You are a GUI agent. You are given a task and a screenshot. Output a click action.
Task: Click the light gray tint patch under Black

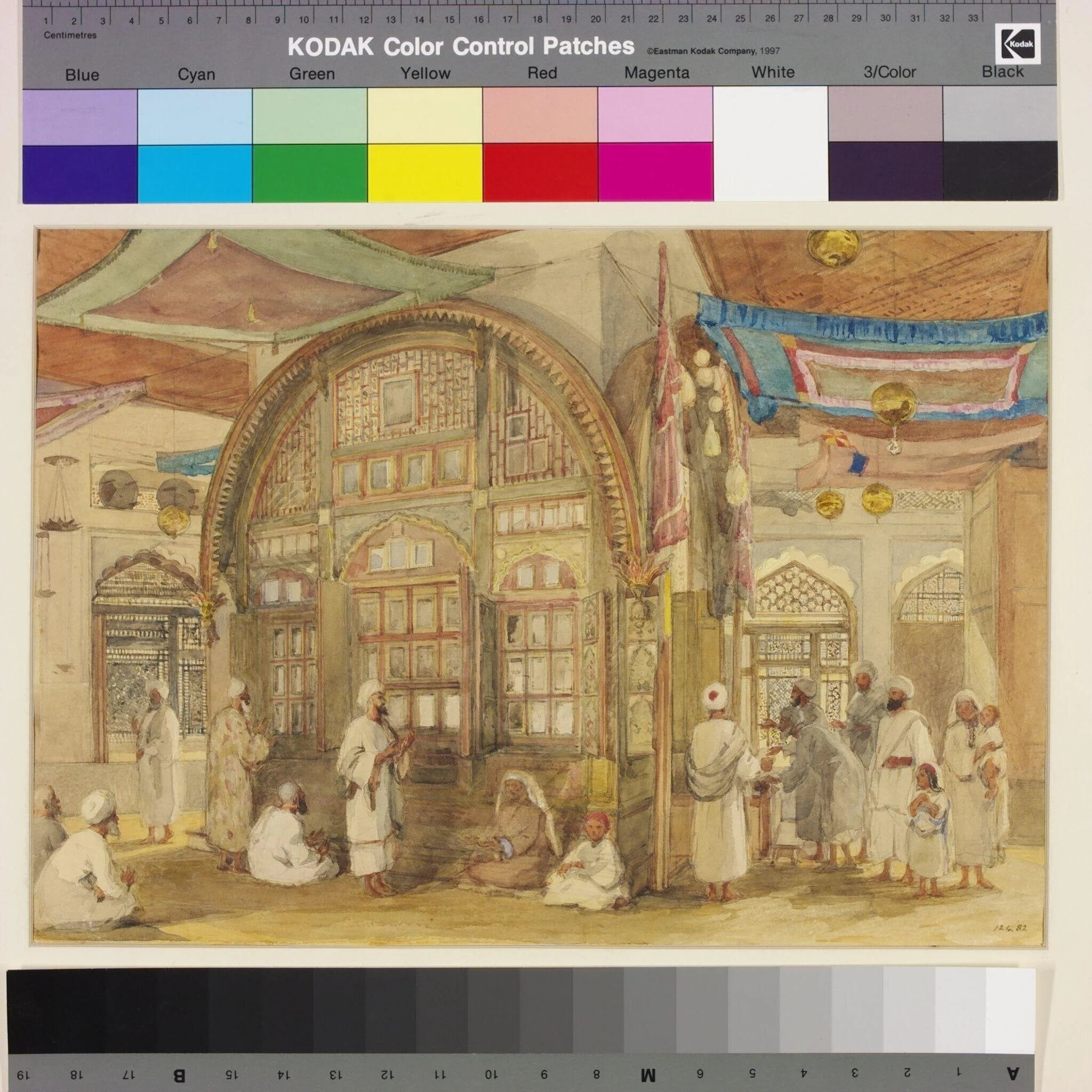point(1000,114)
